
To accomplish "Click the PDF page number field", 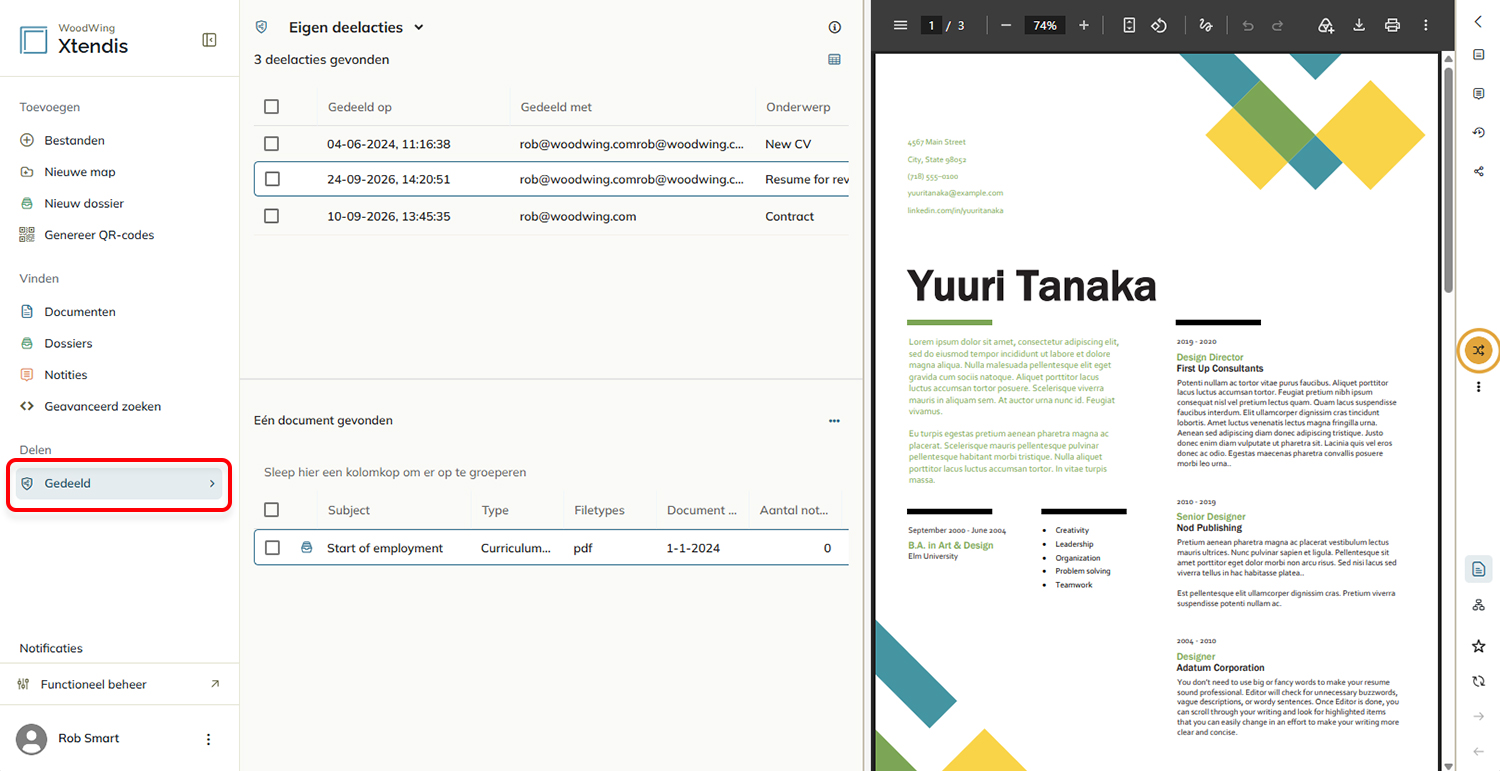I will point(931,25).
